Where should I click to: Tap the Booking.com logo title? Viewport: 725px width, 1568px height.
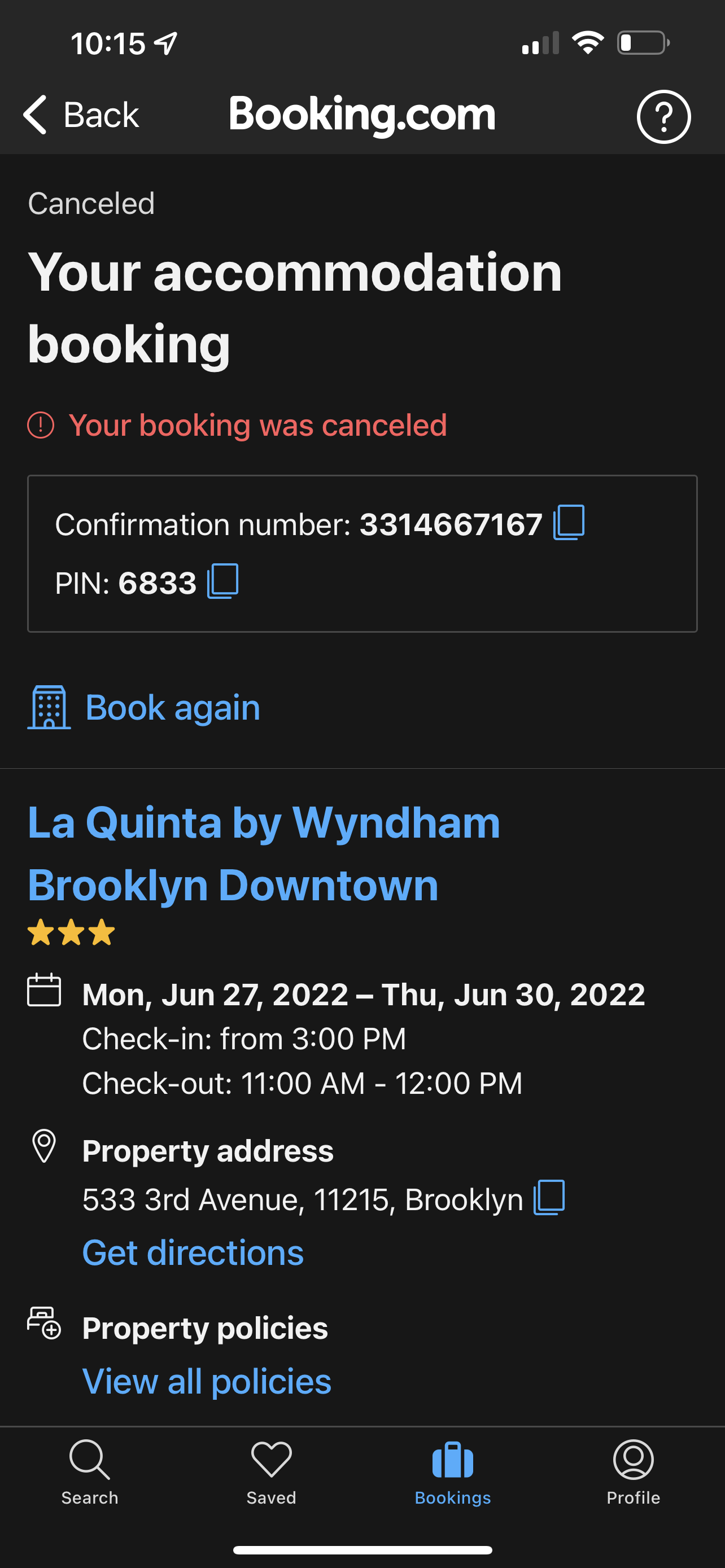click(362, 115)
